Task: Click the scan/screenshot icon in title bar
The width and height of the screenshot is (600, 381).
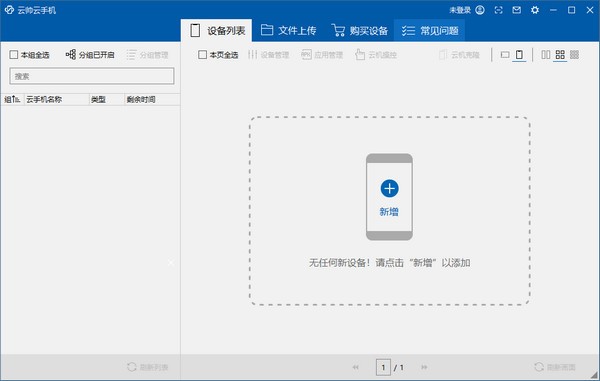Action: tap(498, 10)
